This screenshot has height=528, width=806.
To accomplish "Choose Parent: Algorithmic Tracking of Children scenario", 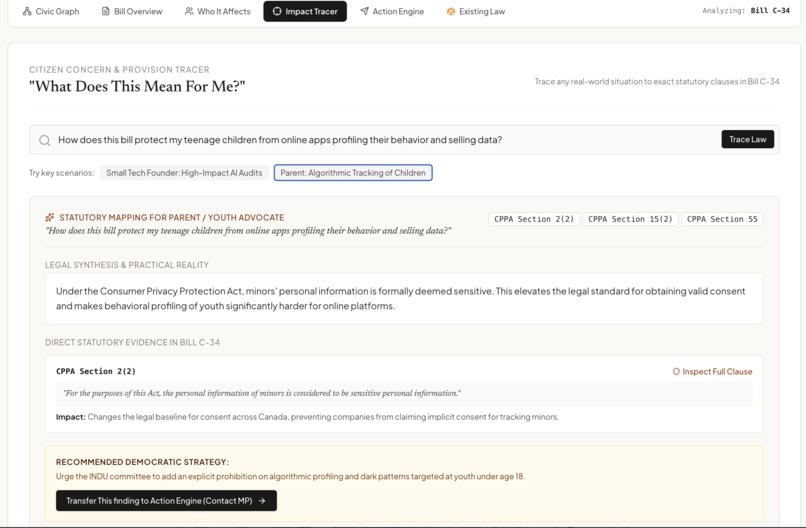I will click(x=353, y=173).
